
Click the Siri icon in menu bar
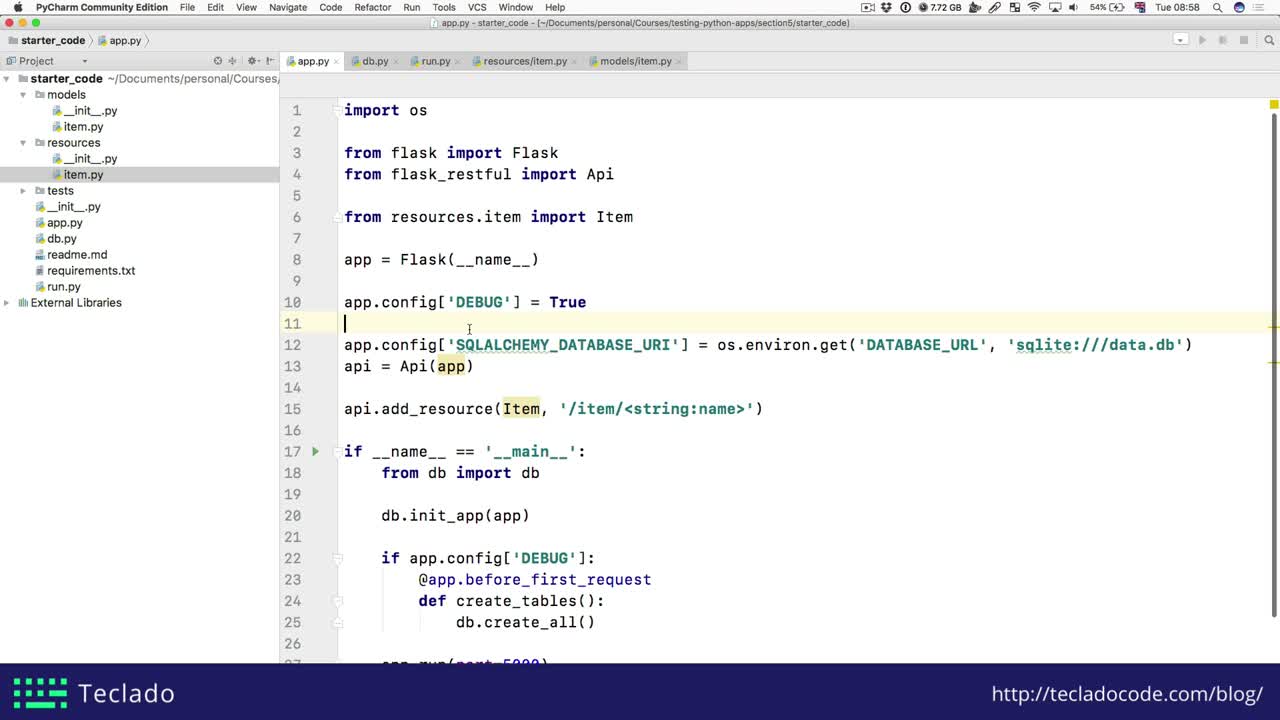[x=1240, y=7]
